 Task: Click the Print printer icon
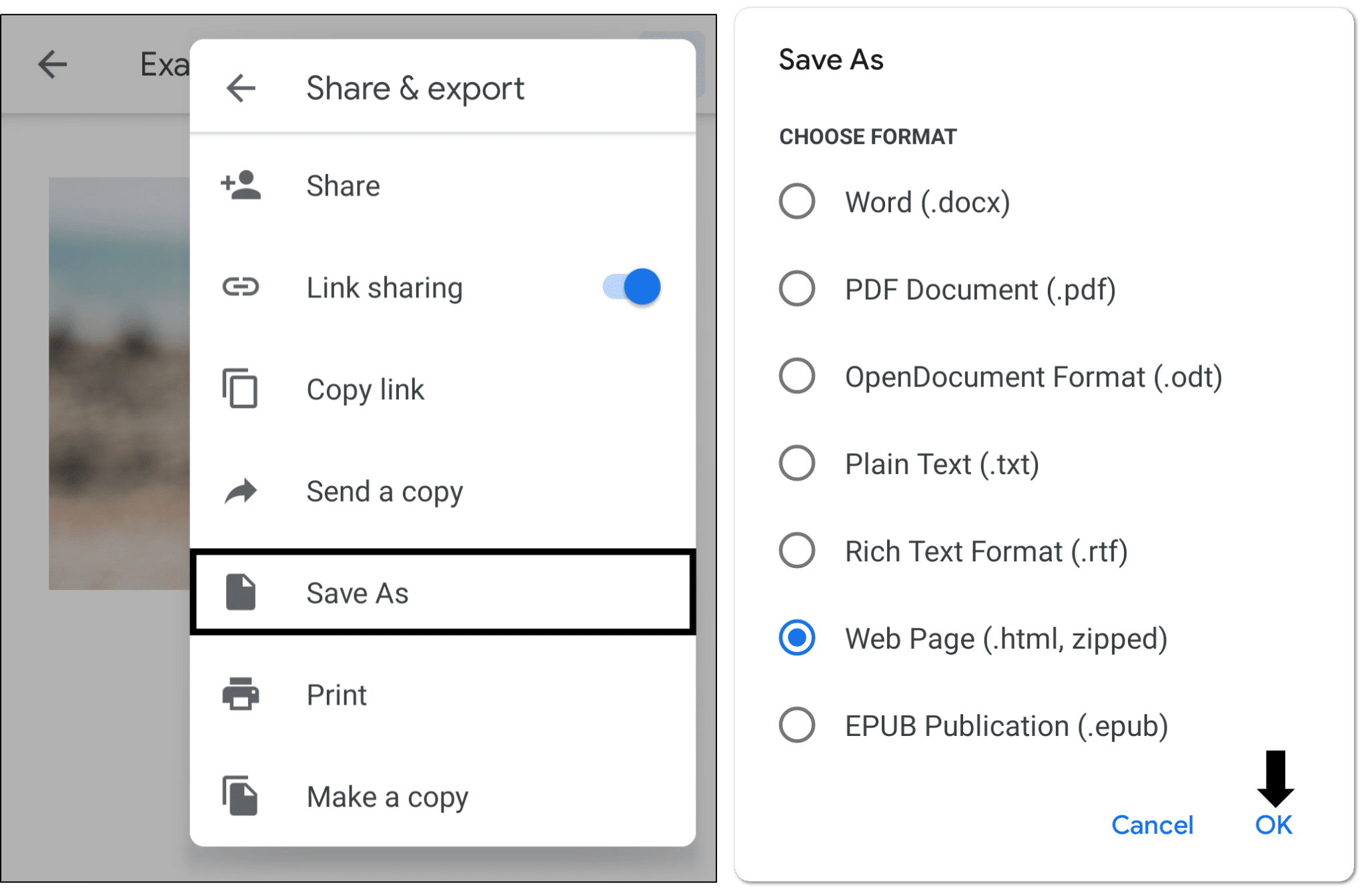tap(240, 695)
